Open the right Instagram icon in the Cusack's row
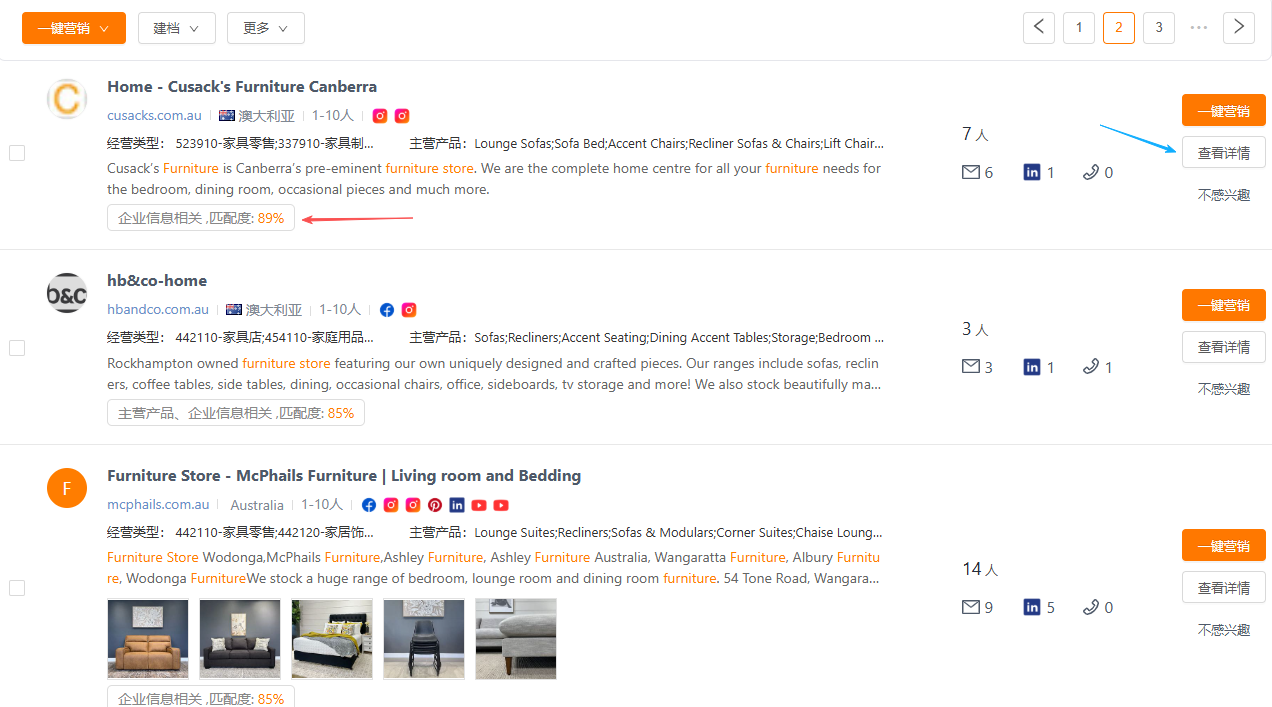 [x=402, y=116]
